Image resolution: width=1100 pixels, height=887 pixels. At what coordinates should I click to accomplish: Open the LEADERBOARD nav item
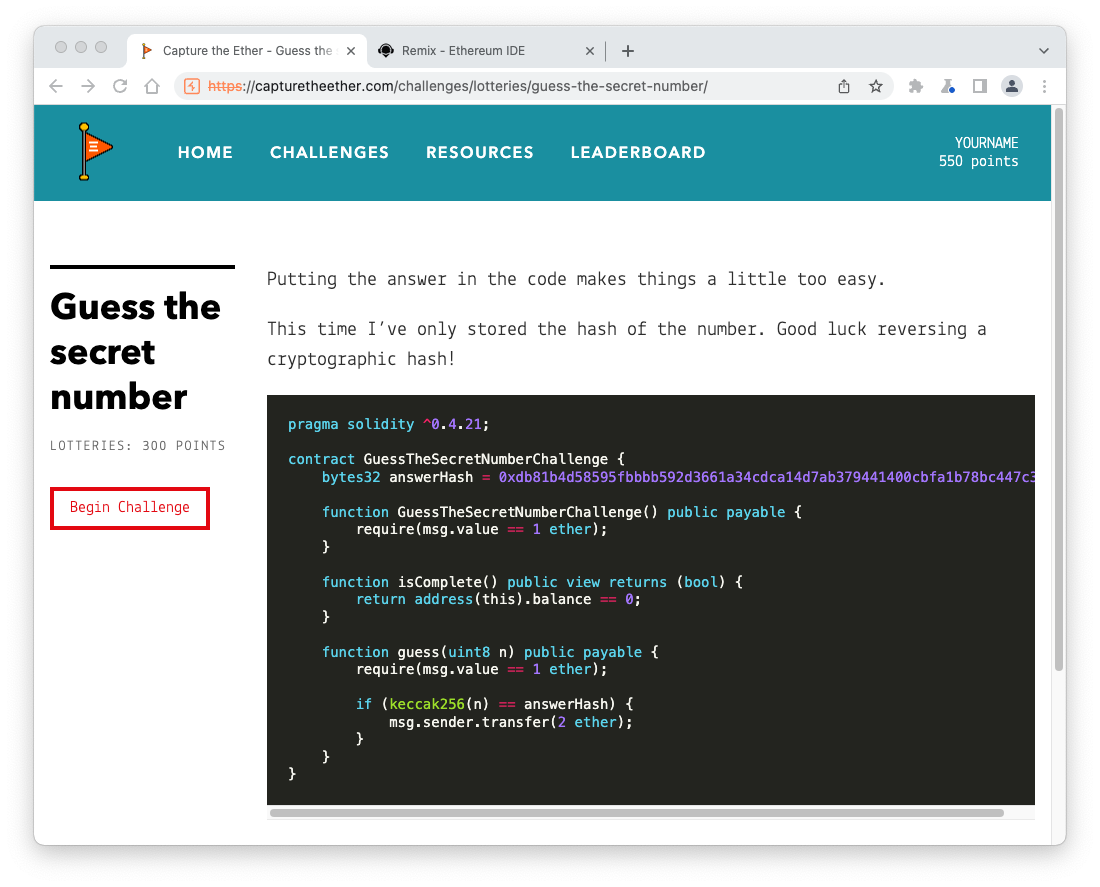click(638, 152)
